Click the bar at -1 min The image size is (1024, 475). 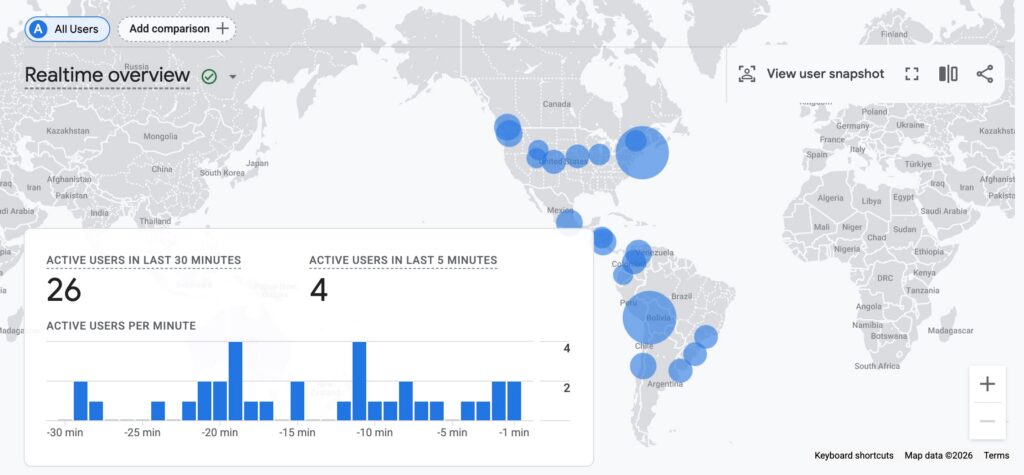pyautogui.click(x=514, y=401)
